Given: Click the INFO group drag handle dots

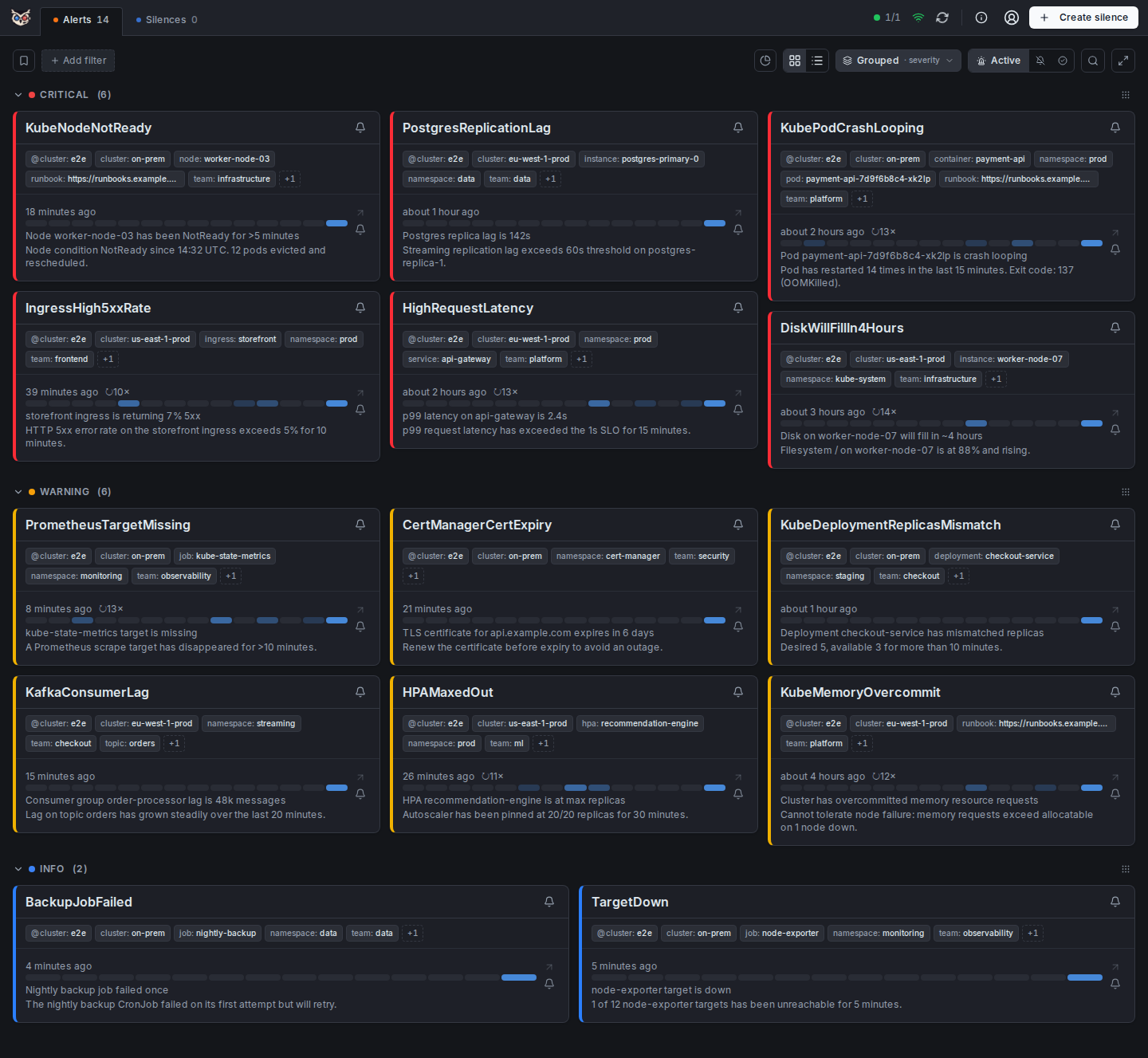Looking at the screenshot, I should tap(1126, 869).
